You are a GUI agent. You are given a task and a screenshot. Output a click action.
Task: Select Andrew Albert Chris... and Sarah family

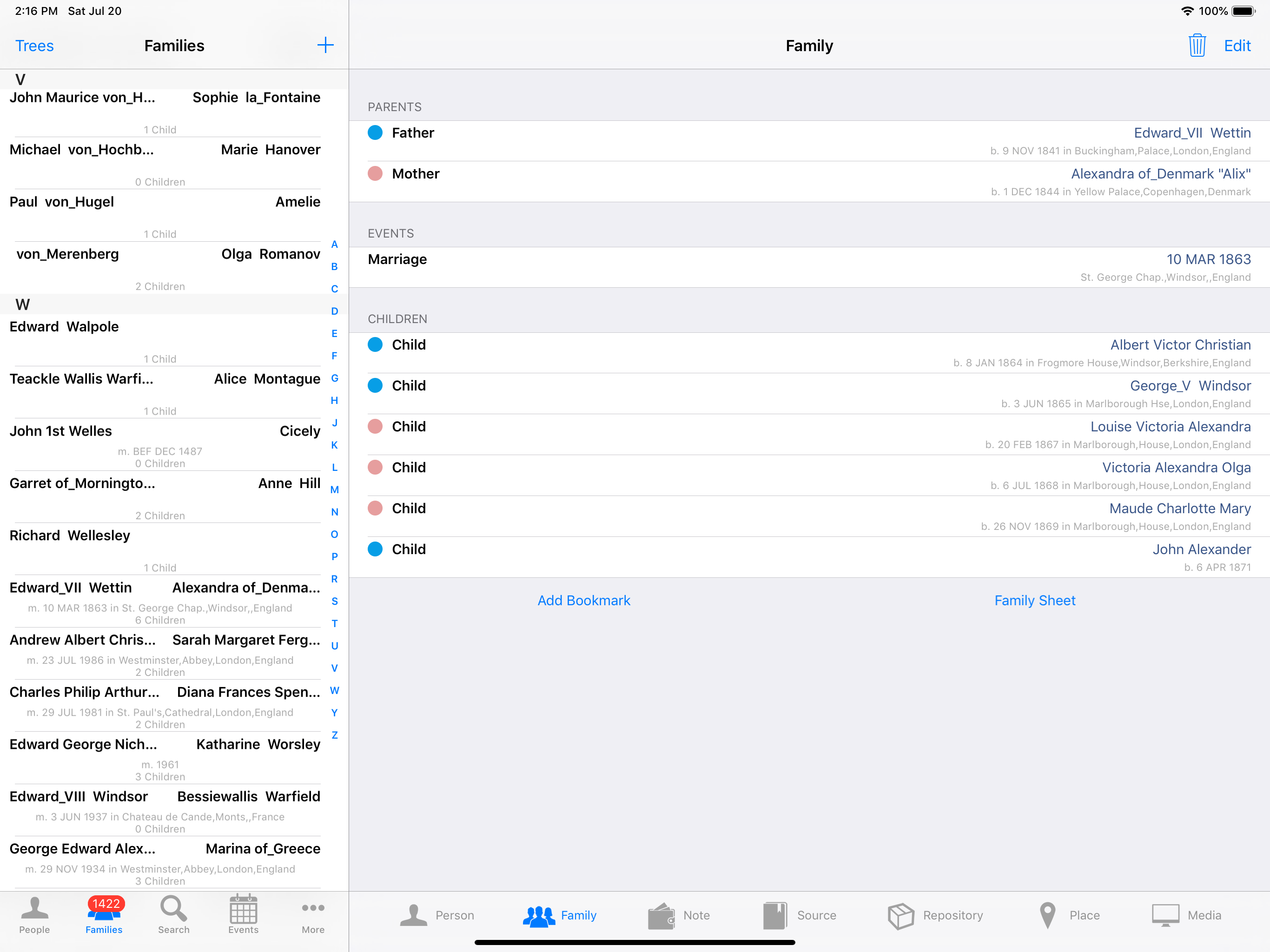(x=165, y=654)
